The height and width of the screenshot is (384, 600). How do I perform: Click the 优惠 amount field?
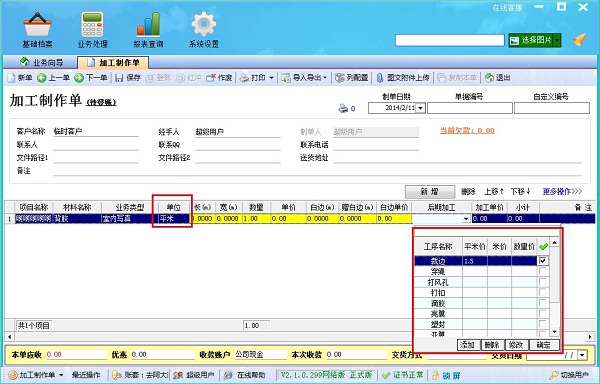(x=163, y=355)
